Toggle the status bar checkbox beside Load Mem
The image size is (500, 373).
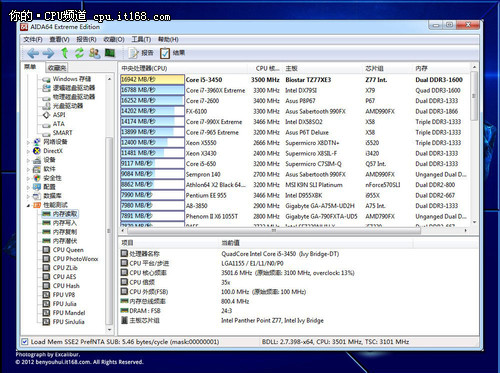pyautogui.click(x=25, y=342)
